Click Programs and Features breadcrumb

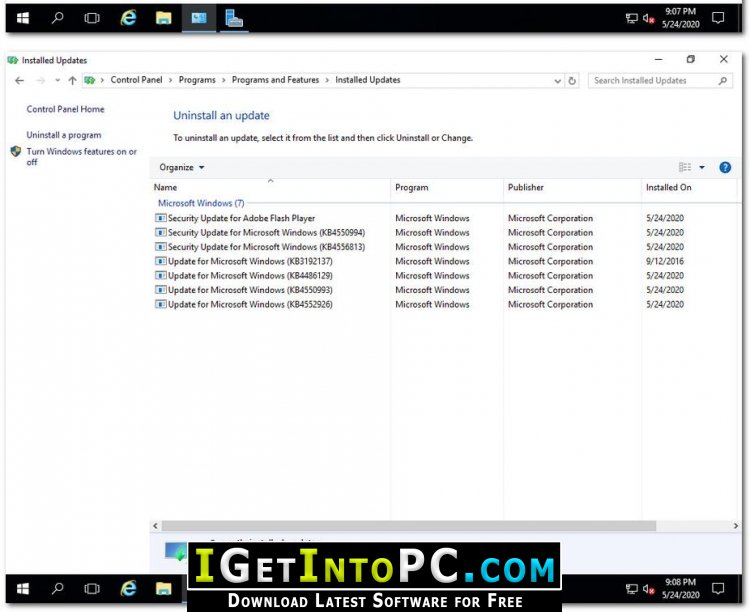[x=275, y=80]
